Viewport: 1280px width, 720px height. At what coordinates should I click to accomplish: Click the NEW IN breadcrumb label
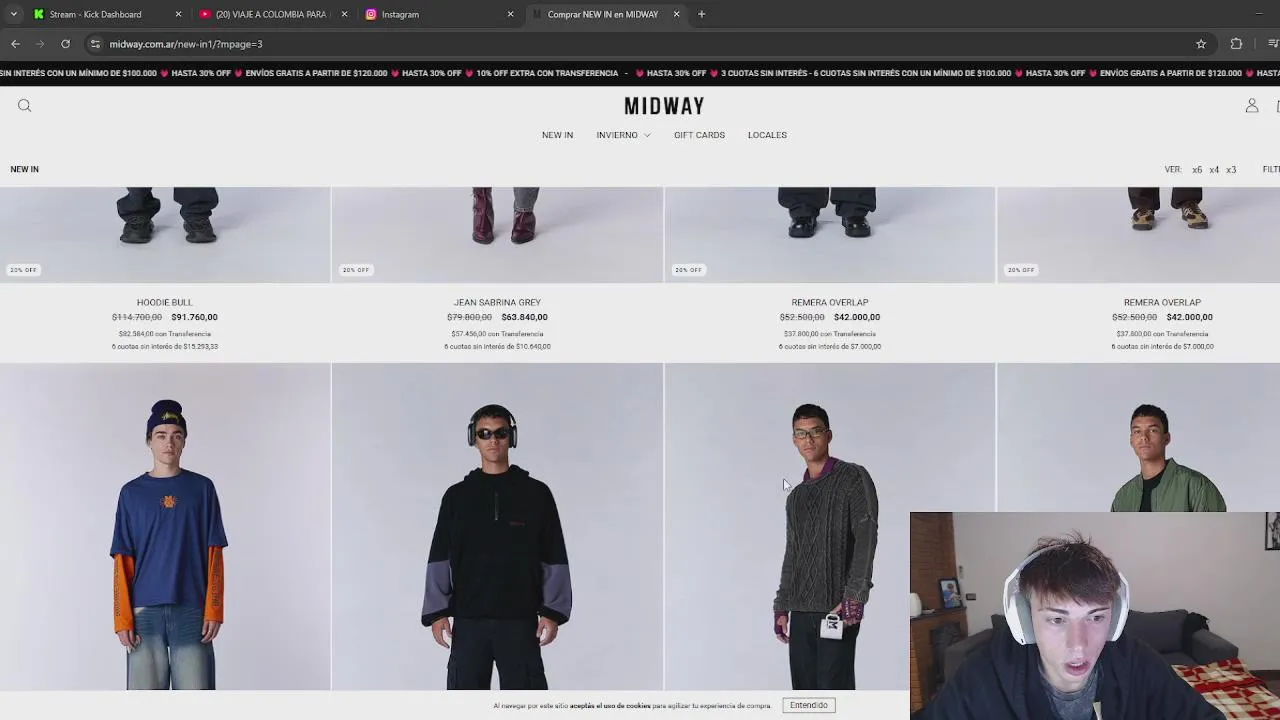click(24, 170)
